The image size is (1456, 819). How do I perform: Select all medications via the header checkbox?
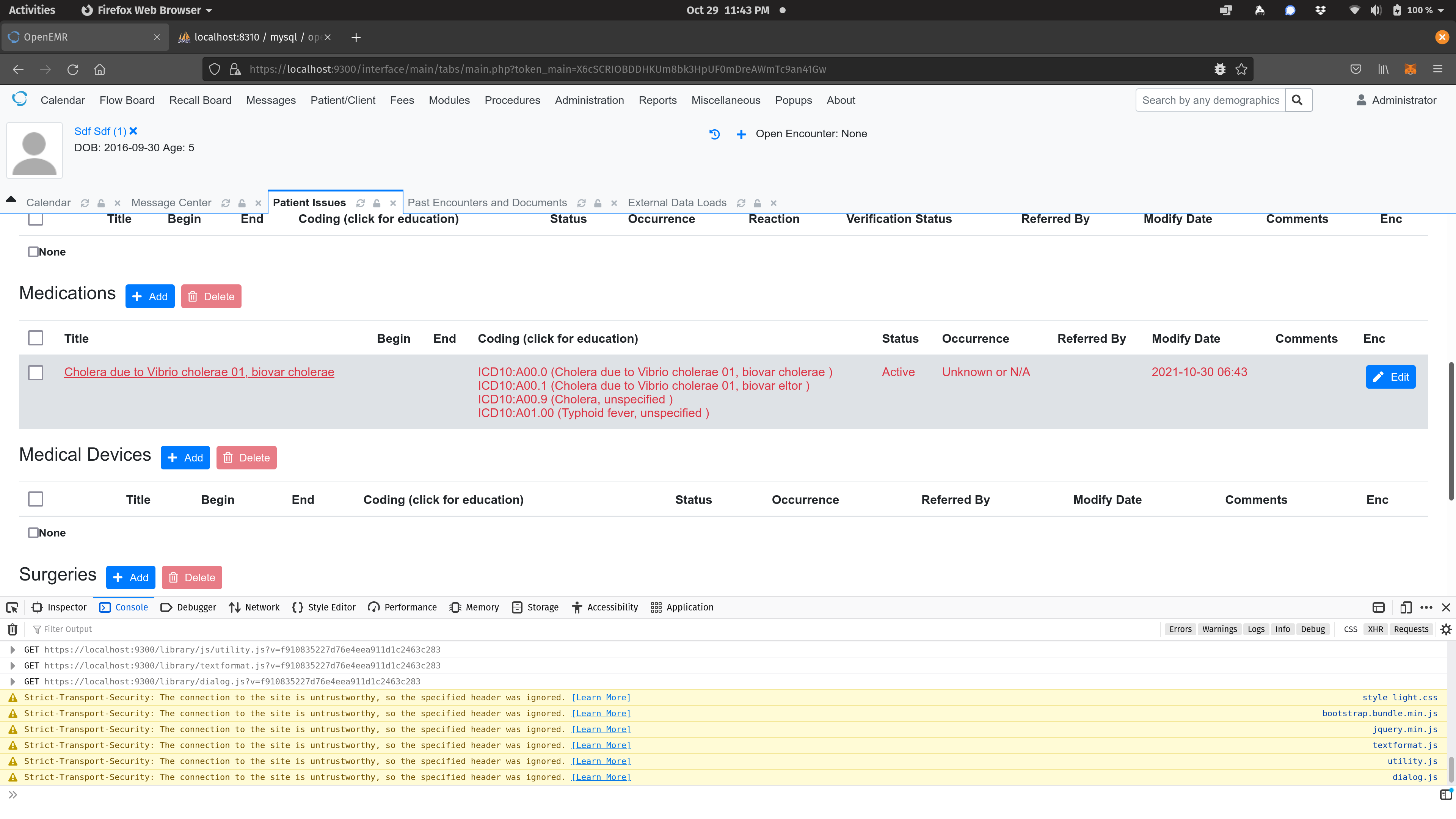pos(35,337)
